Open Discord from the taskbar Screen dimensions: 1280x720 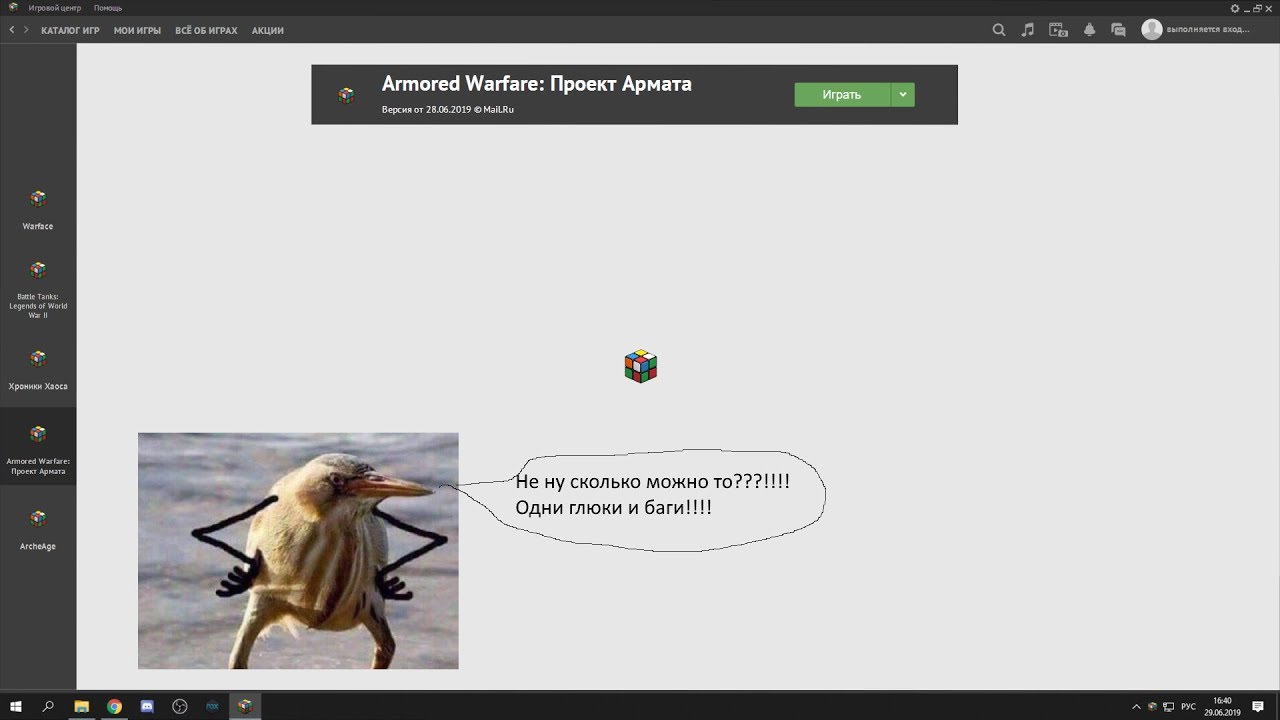tap(147, 706)
